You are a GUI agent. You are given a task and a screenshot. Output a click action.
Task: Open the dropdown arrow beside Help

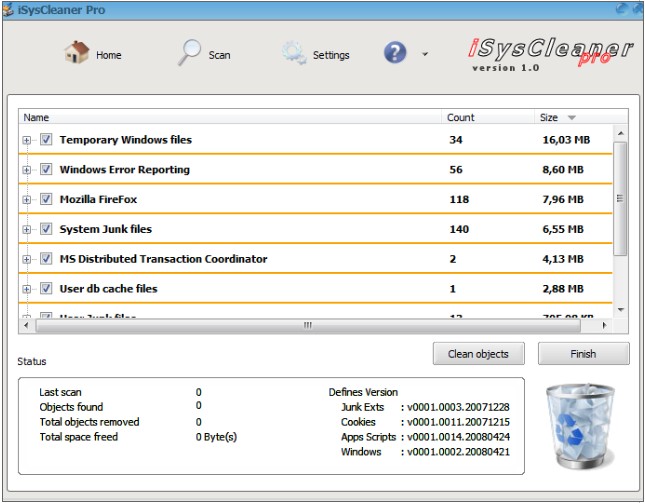coord(425,55)
